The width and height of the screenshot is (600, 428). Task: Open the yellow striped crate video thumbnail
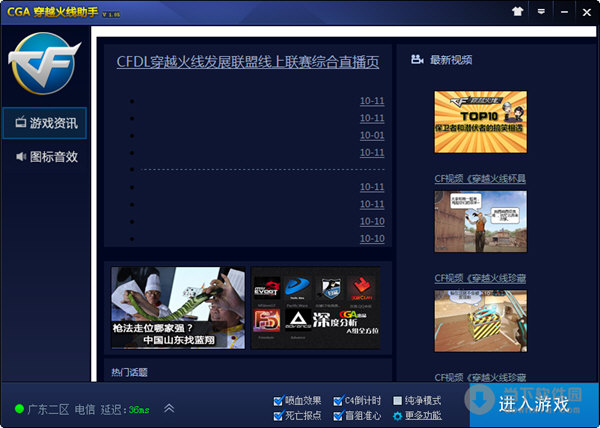(480, 321)
